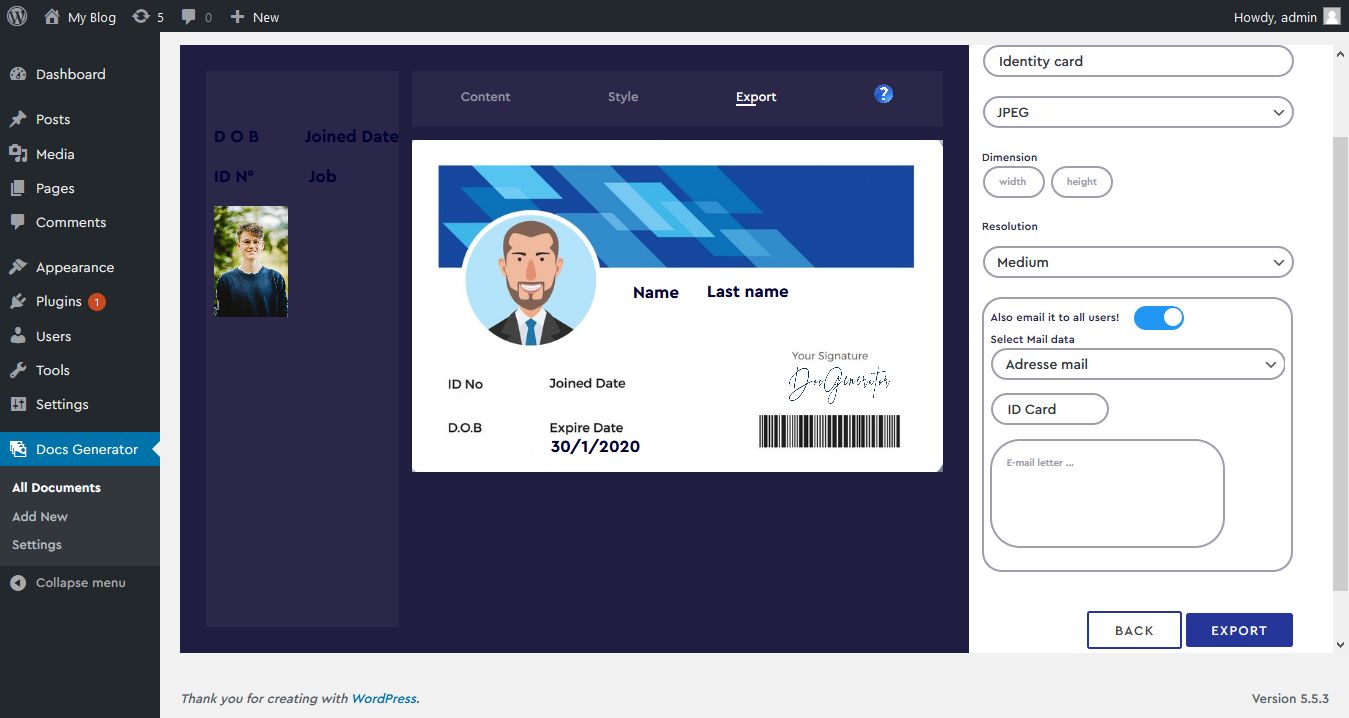Click the Name text on card
Image resolution: width=1349 pixels, height=718 pixels.
click(x=656, y=293)
